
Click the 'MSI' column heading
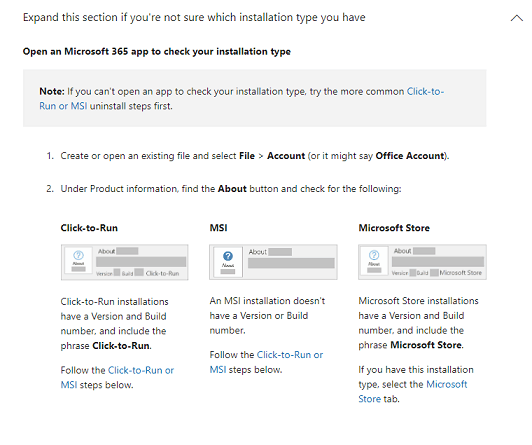click(218, 228)
